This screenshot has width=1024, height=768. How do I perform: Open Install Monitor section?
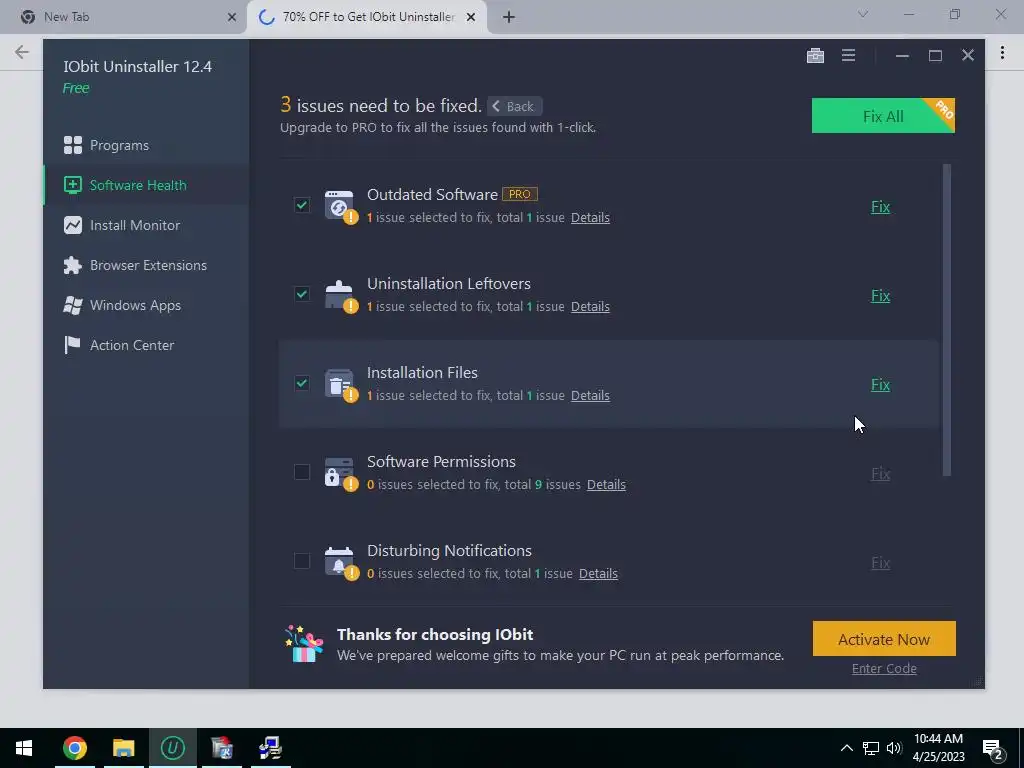coord(146,225)
